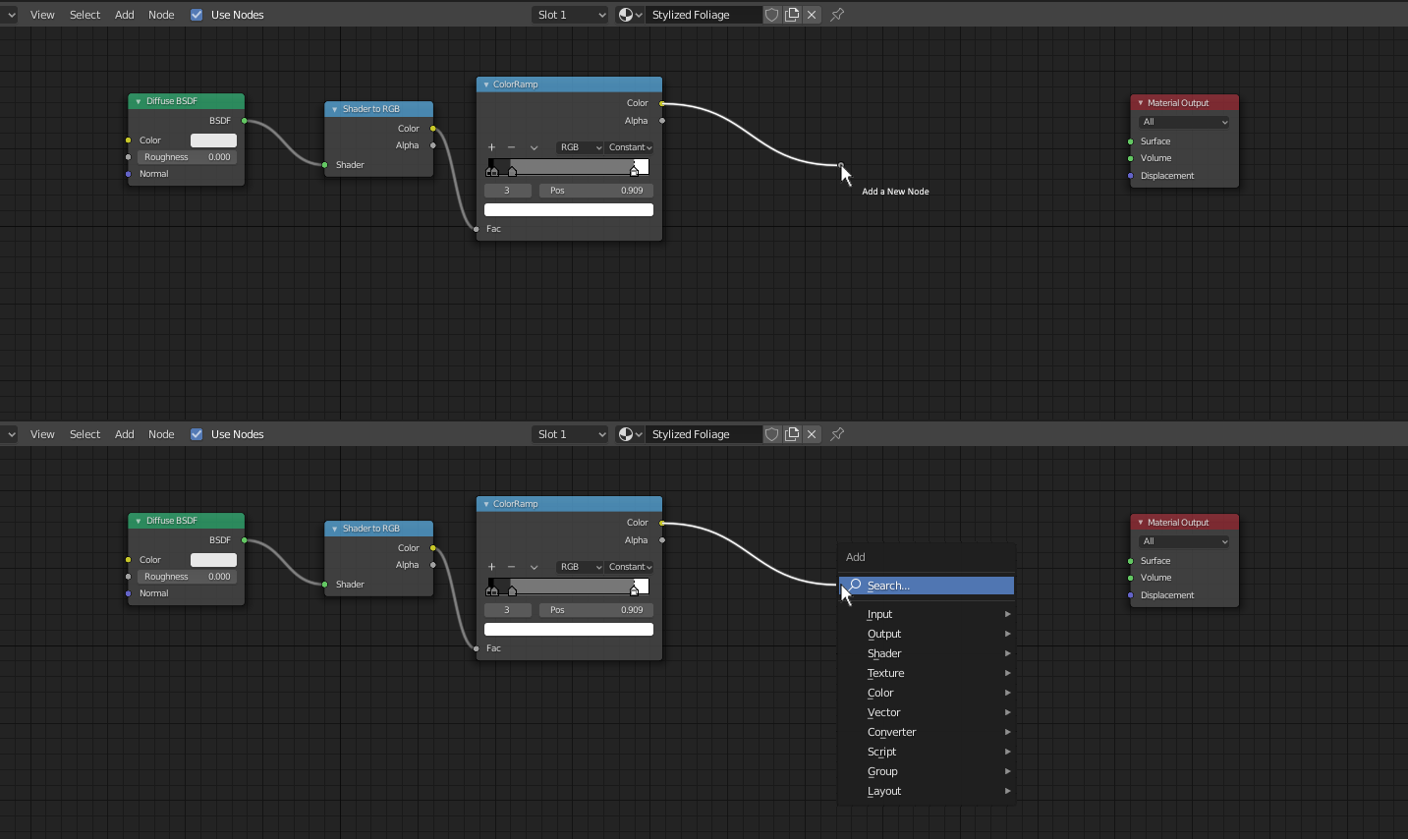The height and width of the screenshot is (840, 1408).
Task: Click Pos 0.909 field in top ColorRamp
Action: [596, 191]
